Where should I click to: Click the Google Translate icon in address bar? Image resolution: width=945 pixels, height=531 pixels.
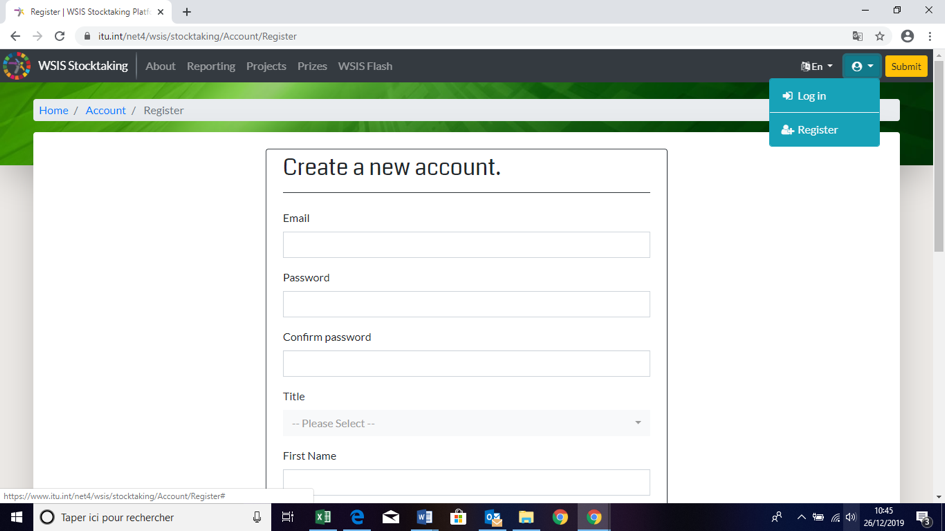tap(857, 36)
